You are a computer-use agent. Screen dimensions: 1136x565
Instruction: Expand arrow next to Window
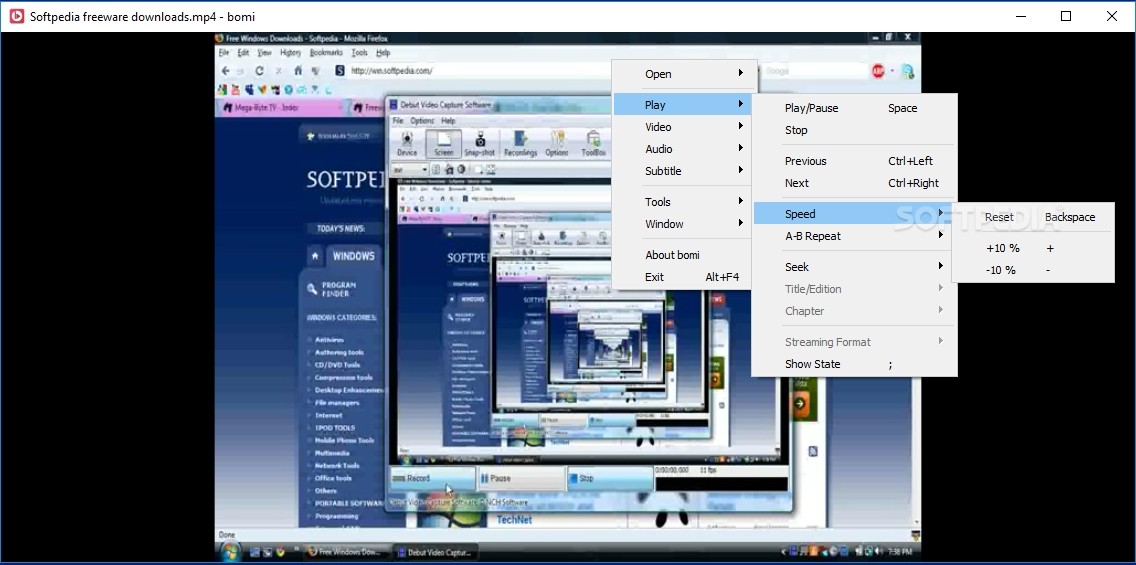(x=740, y=223)
